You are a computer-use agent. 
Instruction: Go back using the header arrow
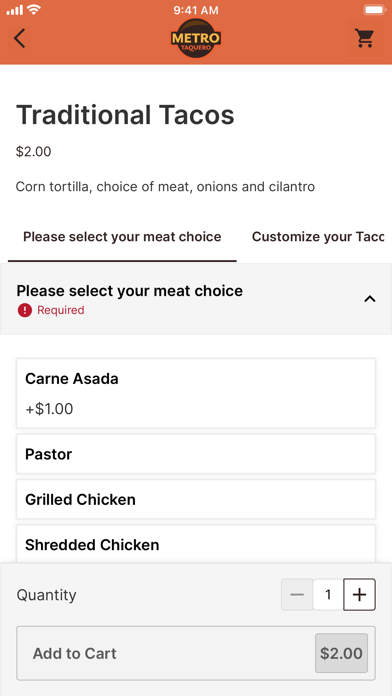pyautogui.click(x=20, y=38)
